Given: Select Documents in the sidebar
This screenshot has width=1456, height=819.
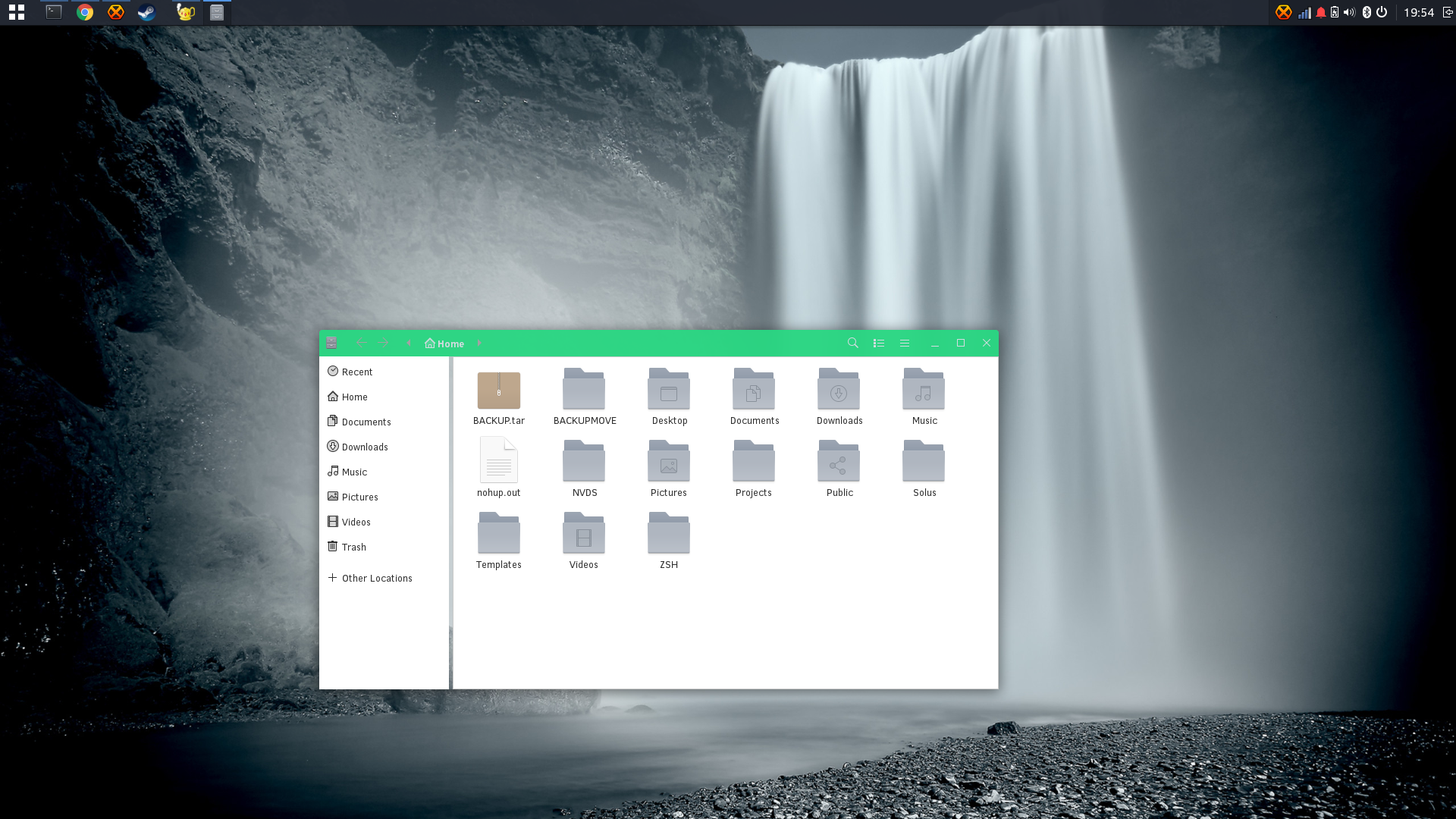Looking at the screenshot, I should [x=384, y=422].
